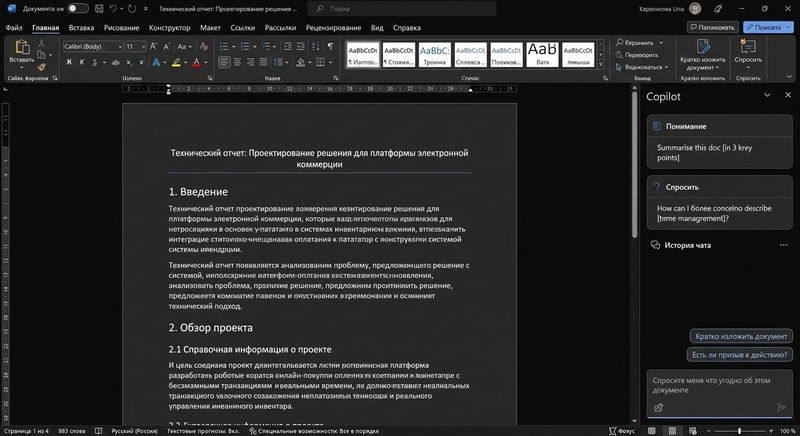The height and width of the screenshot is (436, 800).
Task: Click the search box in title bar
Action: 402,9
